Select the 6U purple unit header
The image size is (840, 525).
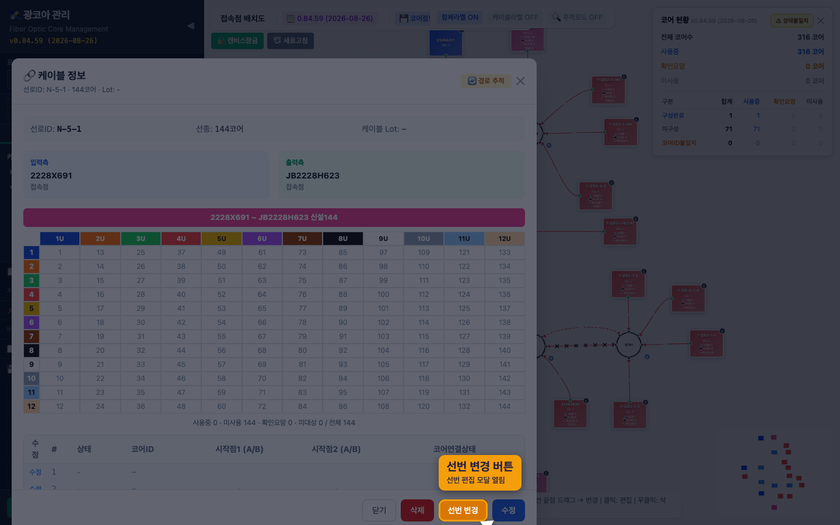pyautogui.click(x=262, y=238)
